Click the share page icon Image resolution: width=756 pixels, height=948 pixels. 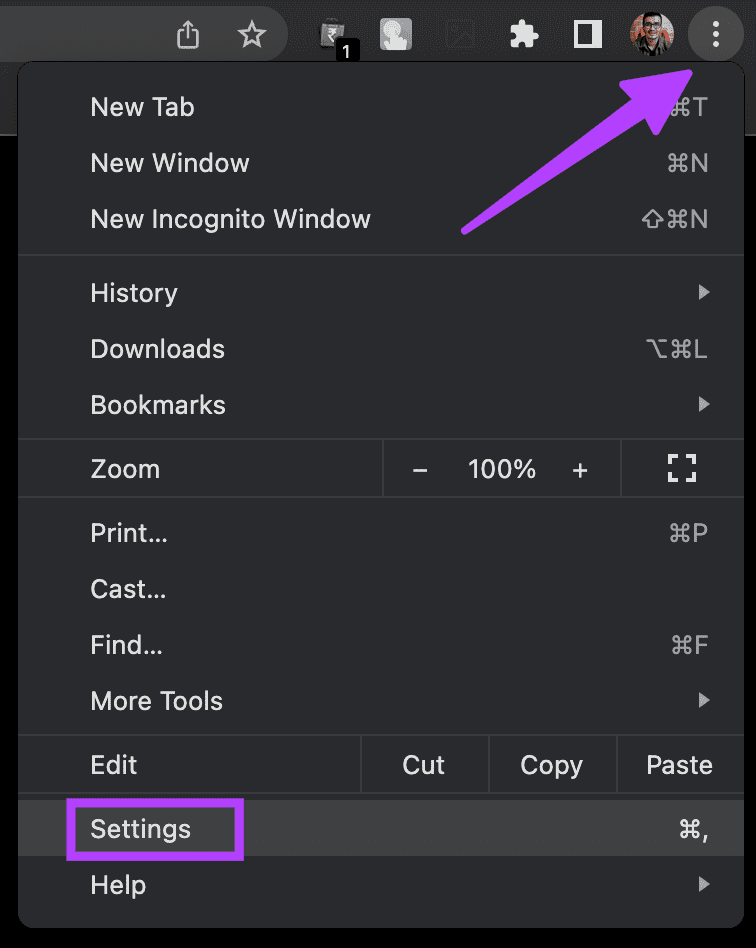[x=187, y=34]
